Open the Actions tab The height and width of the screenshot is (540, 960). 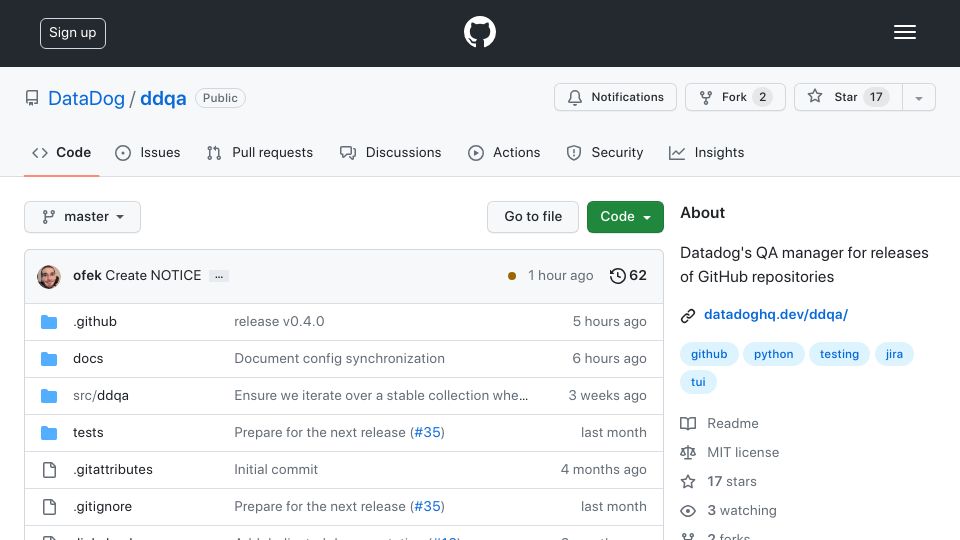pos(504,152)
